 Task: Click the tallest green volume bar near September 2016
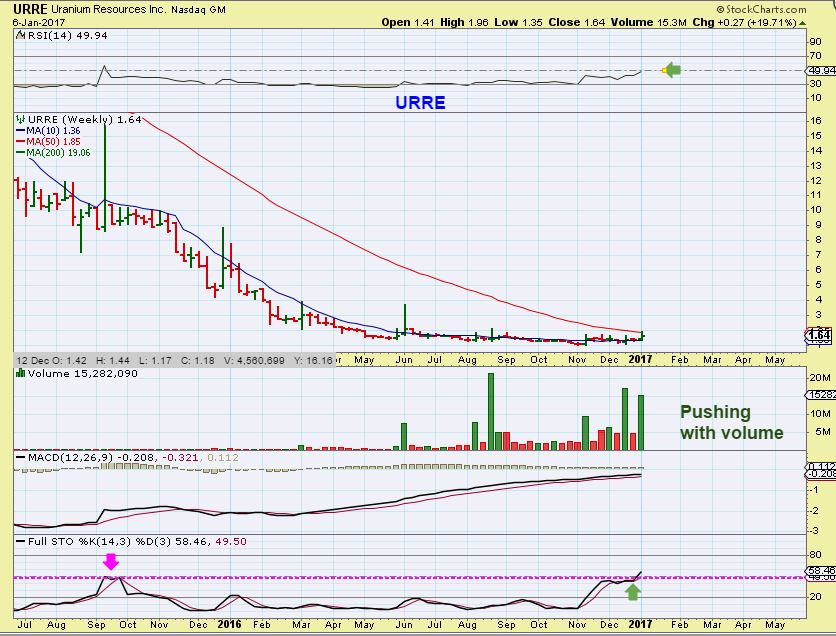click(x=491, y=412)
